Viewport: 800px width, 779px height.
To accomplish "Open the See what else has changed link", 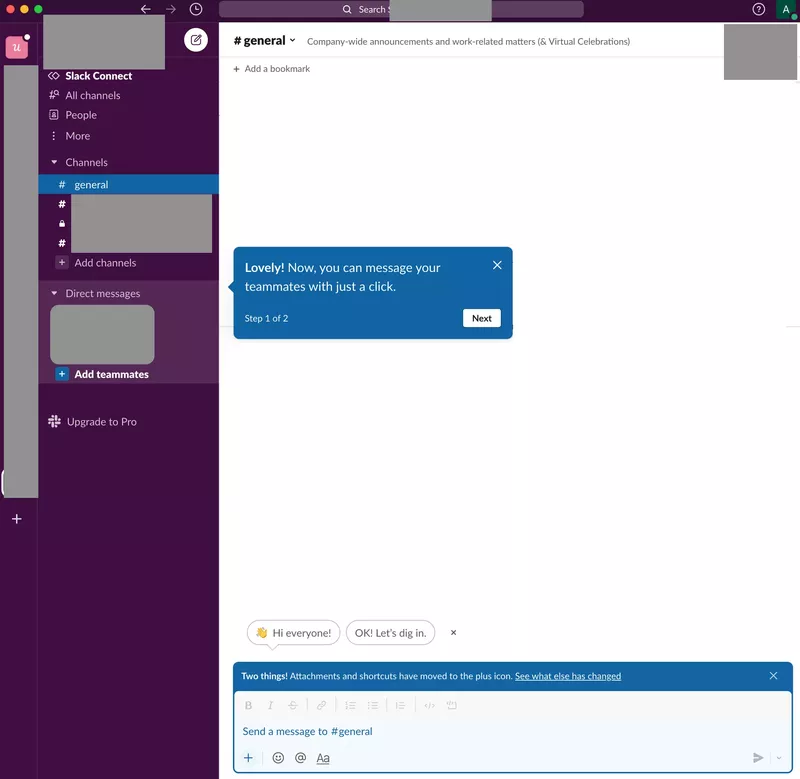I will click(x=567, y=676).
